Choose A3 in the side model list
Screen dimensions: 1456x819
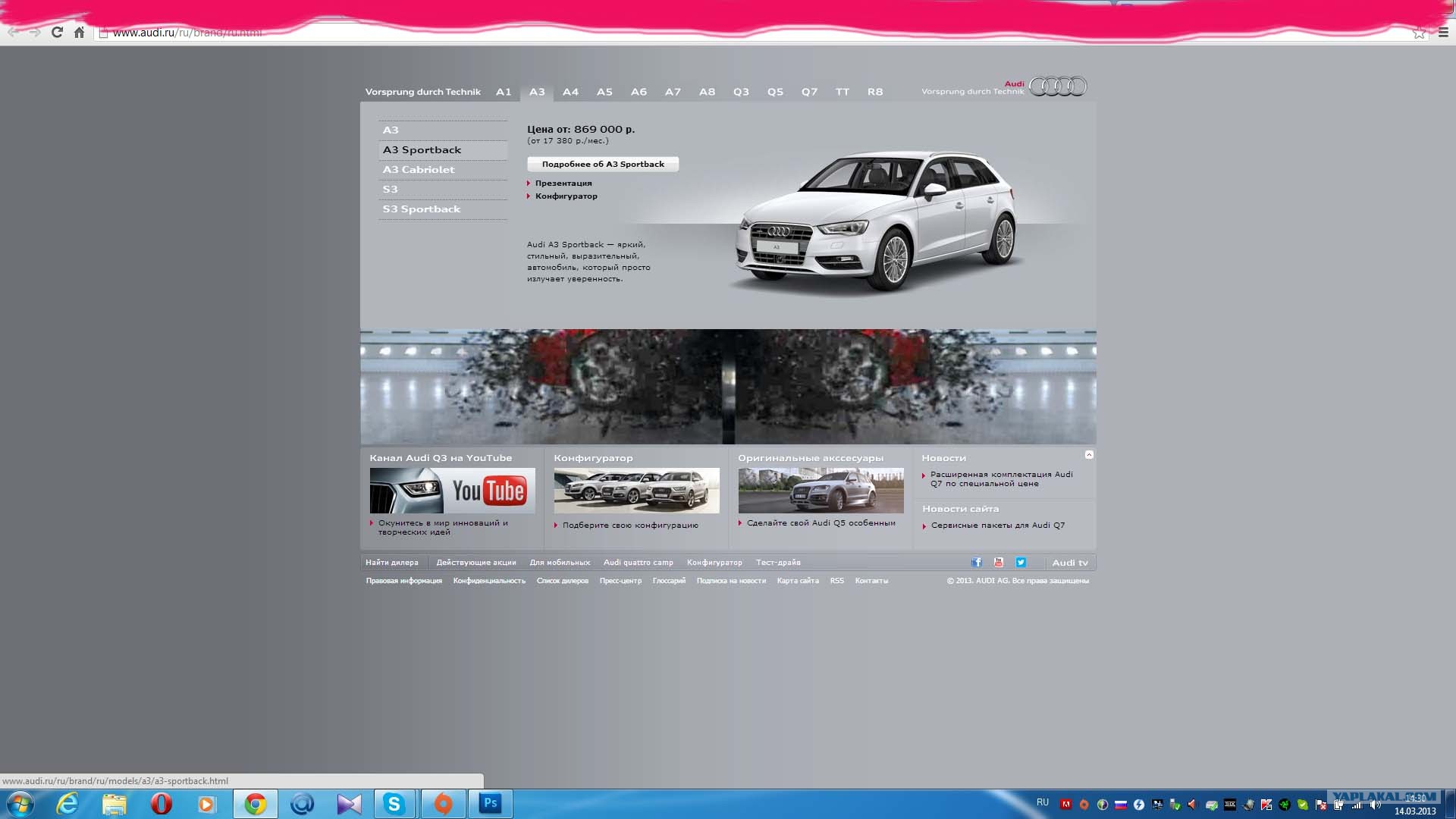point(443,130)
